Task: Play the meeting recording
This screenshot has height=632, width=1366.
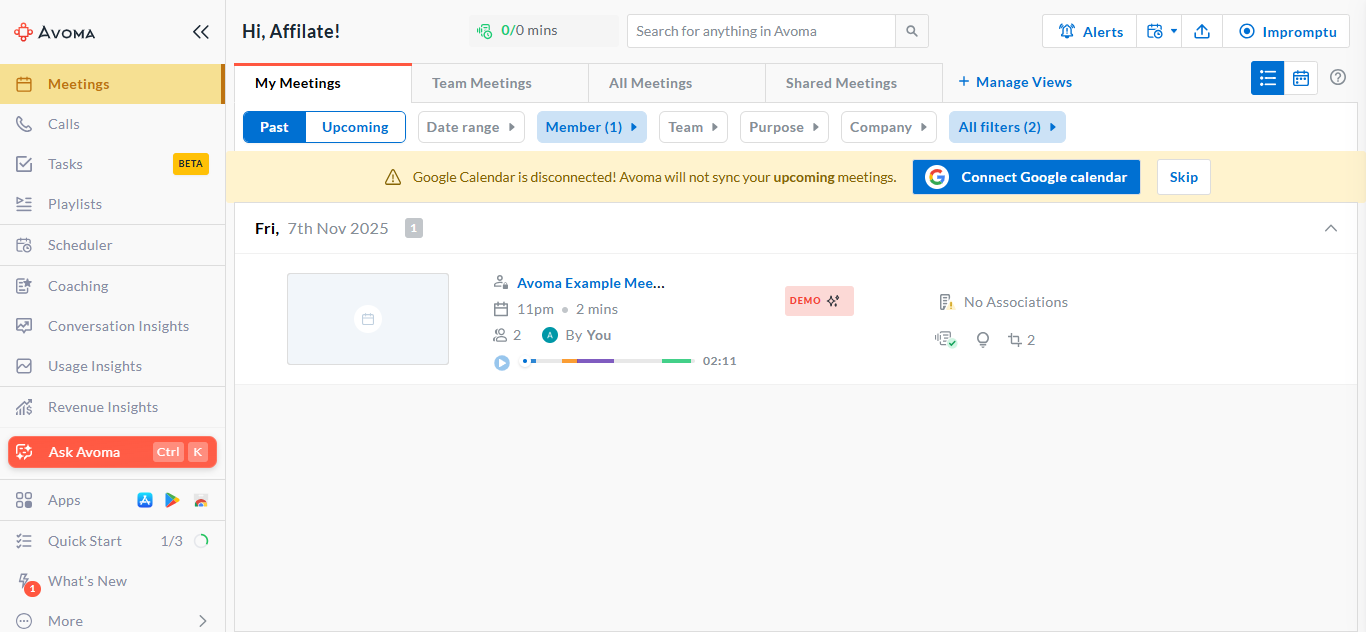Action: click(x=502, y=362)
